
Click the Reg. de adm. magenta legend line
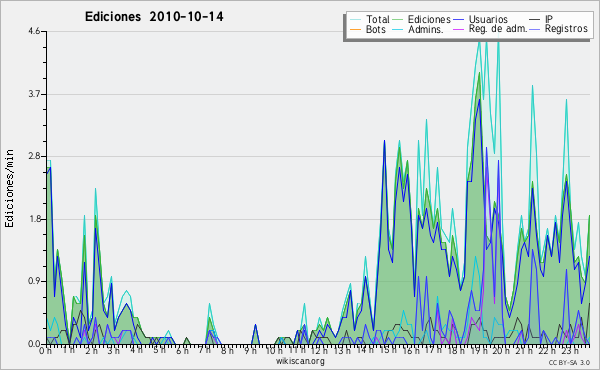coord(458,29)
